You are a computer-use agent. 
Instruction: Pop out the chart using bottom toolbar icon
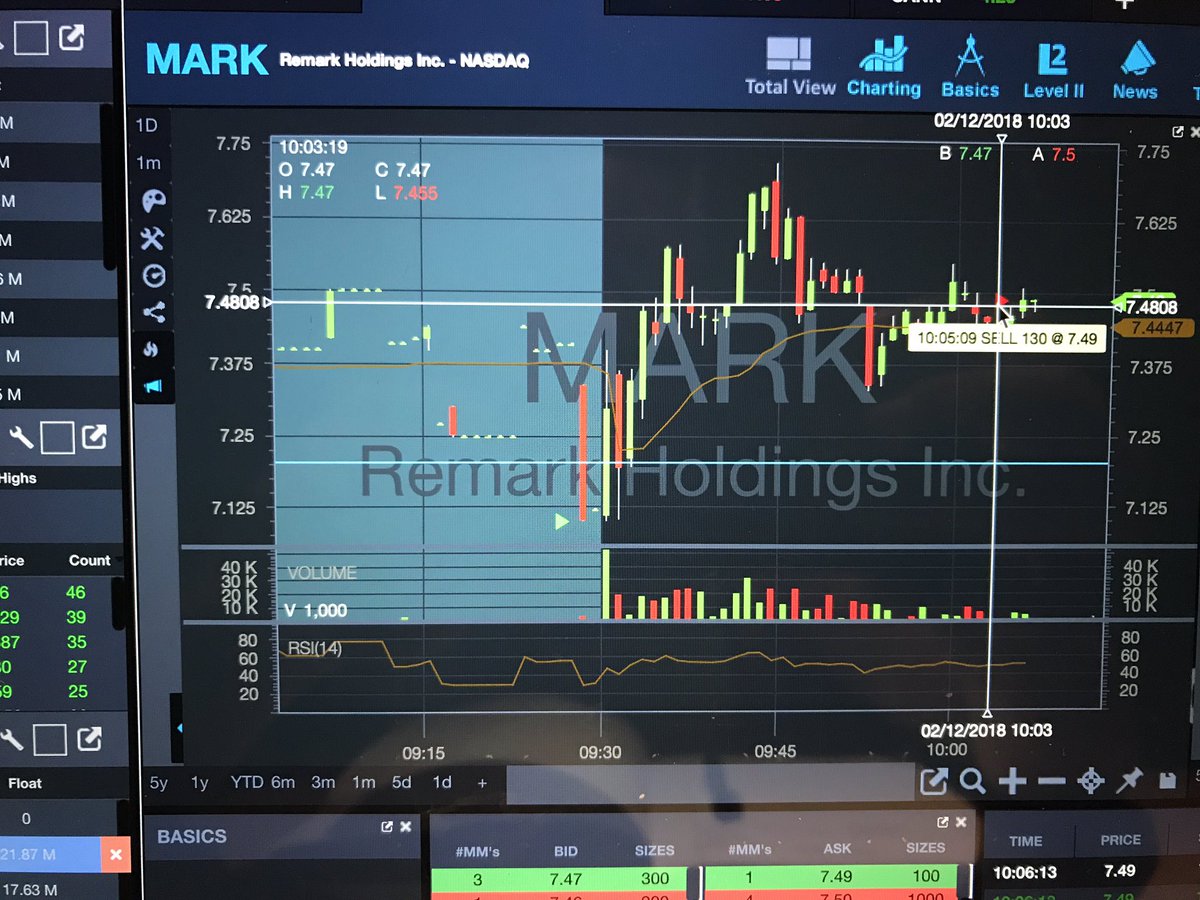[933, 781]
